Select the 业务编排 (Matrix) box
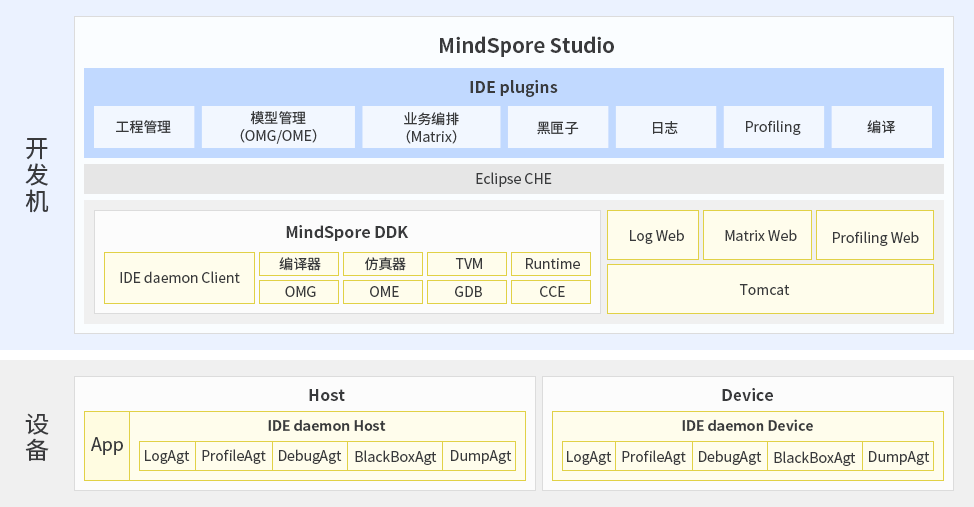The image size is (974, 507). (431, 127)
